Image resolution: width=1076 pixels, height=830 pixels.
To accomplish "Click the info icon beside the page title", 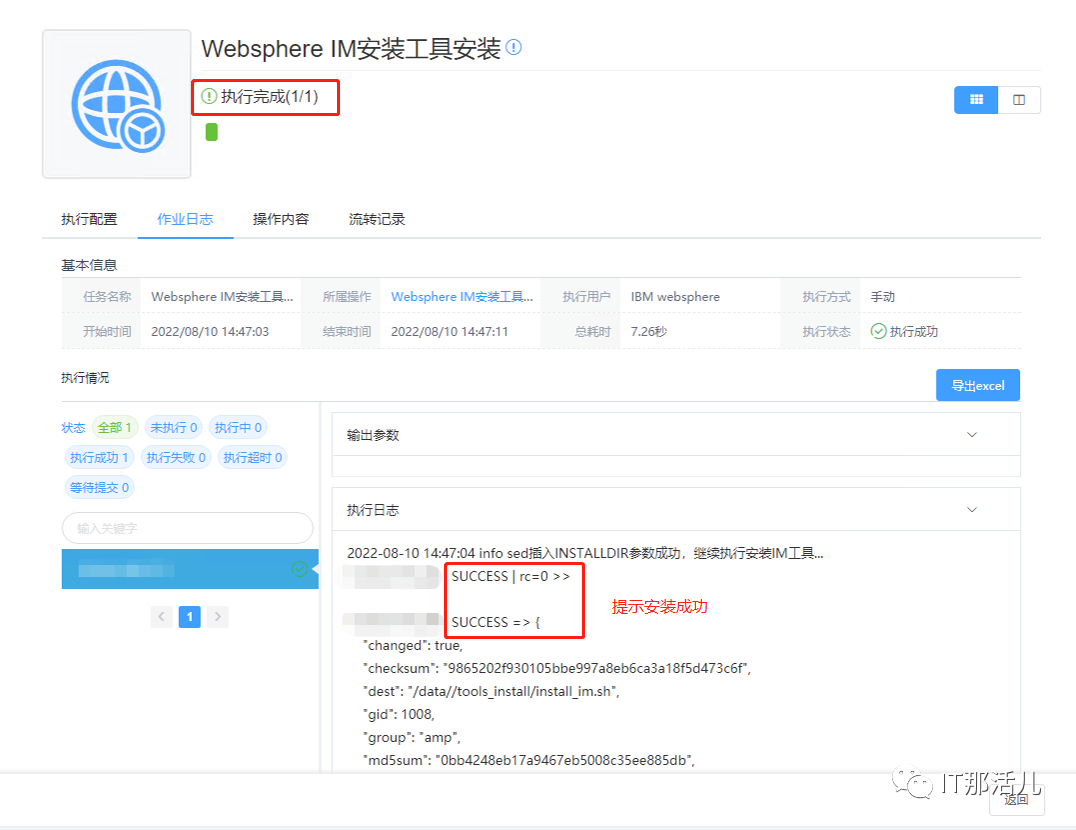I will [513, 47].
